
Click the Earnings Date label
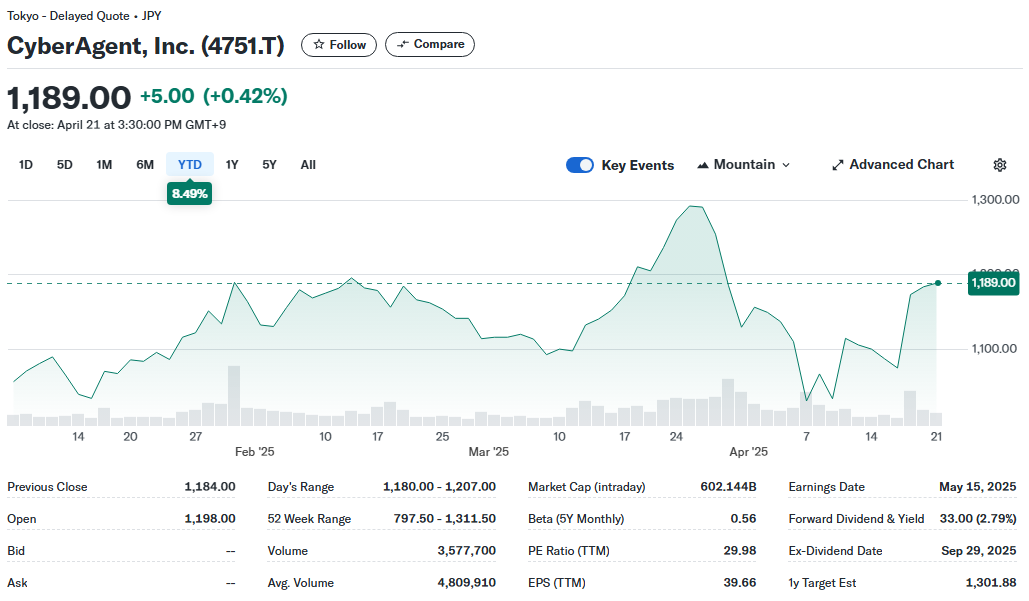point(826,487)
